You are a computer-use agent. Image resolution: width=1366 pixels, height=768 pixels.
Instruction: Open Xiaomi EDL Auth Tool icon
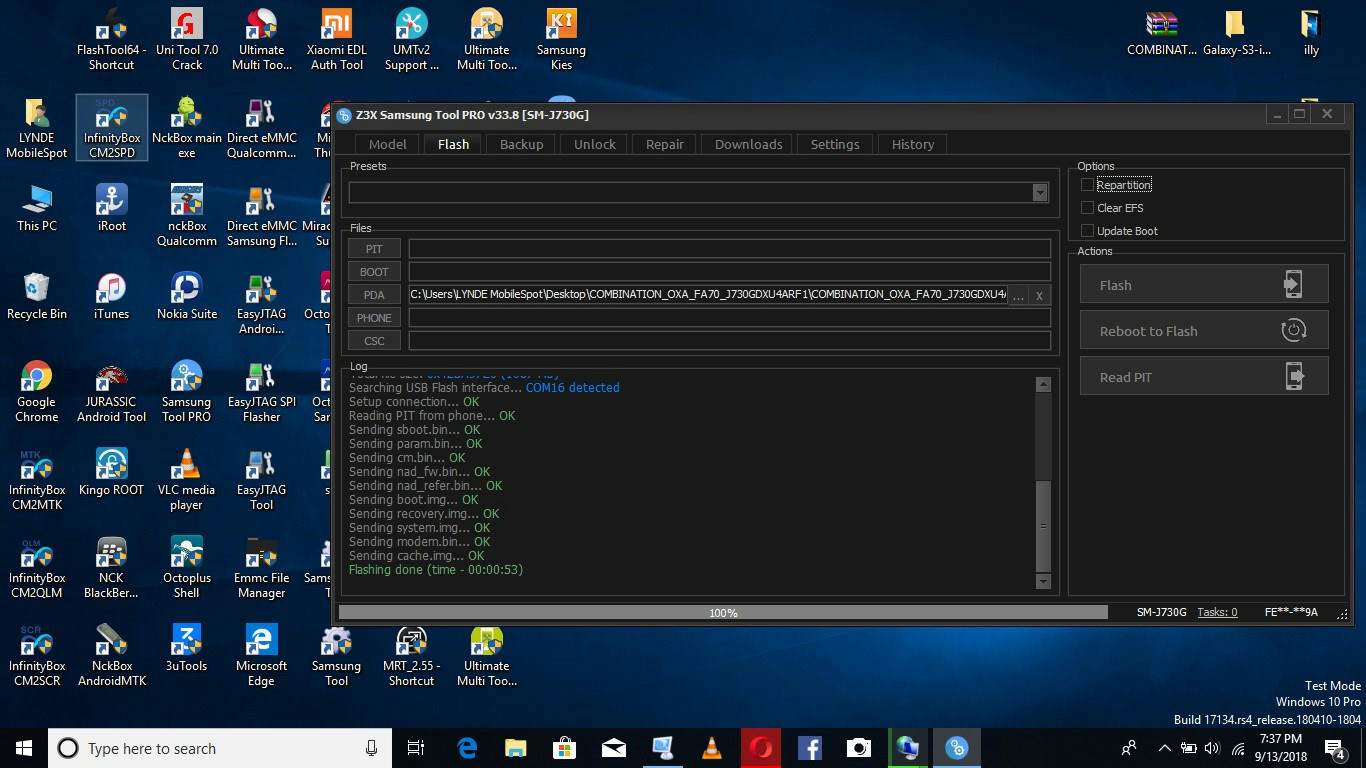tap(336, 40)
